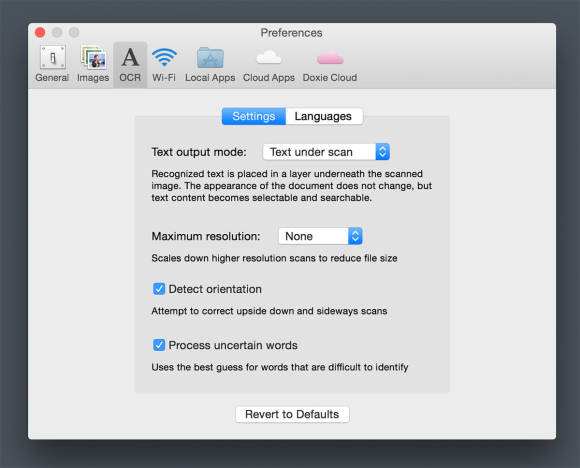Viewport: 580px width, 468px height.
Task: Open the General preferences pane icon
Action: [53, 57]
